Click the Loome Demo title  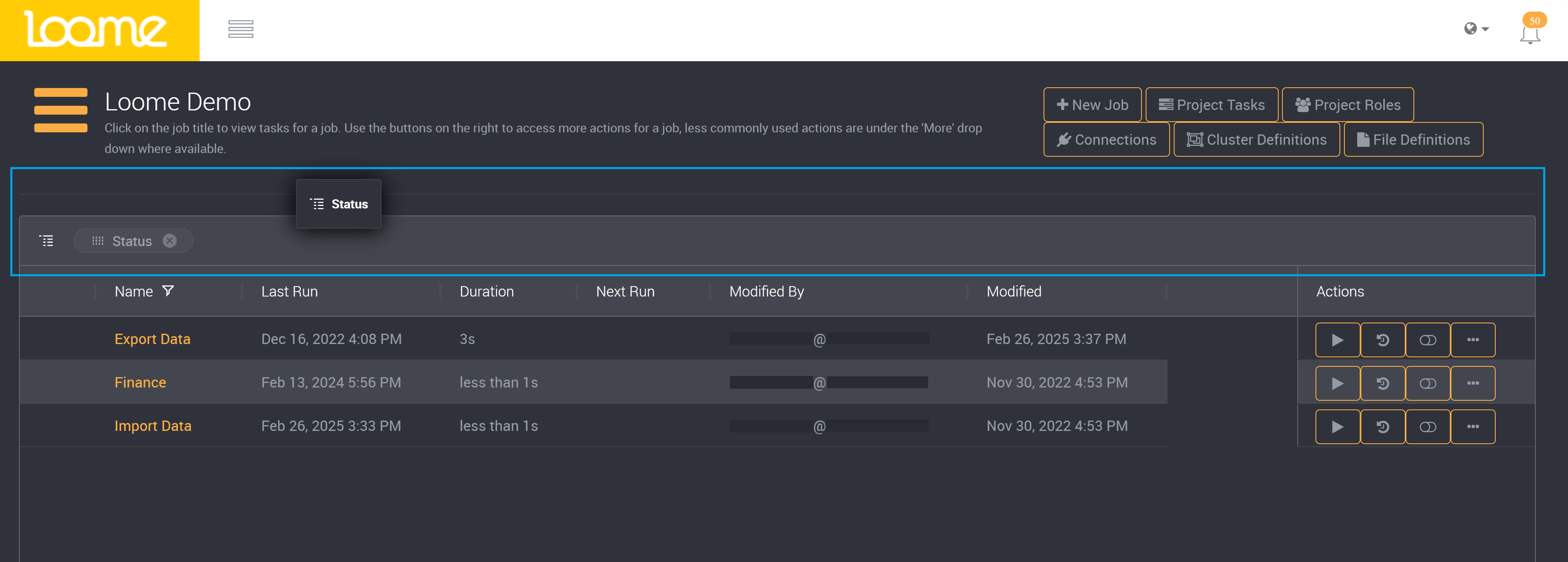(x=177, y=102)
